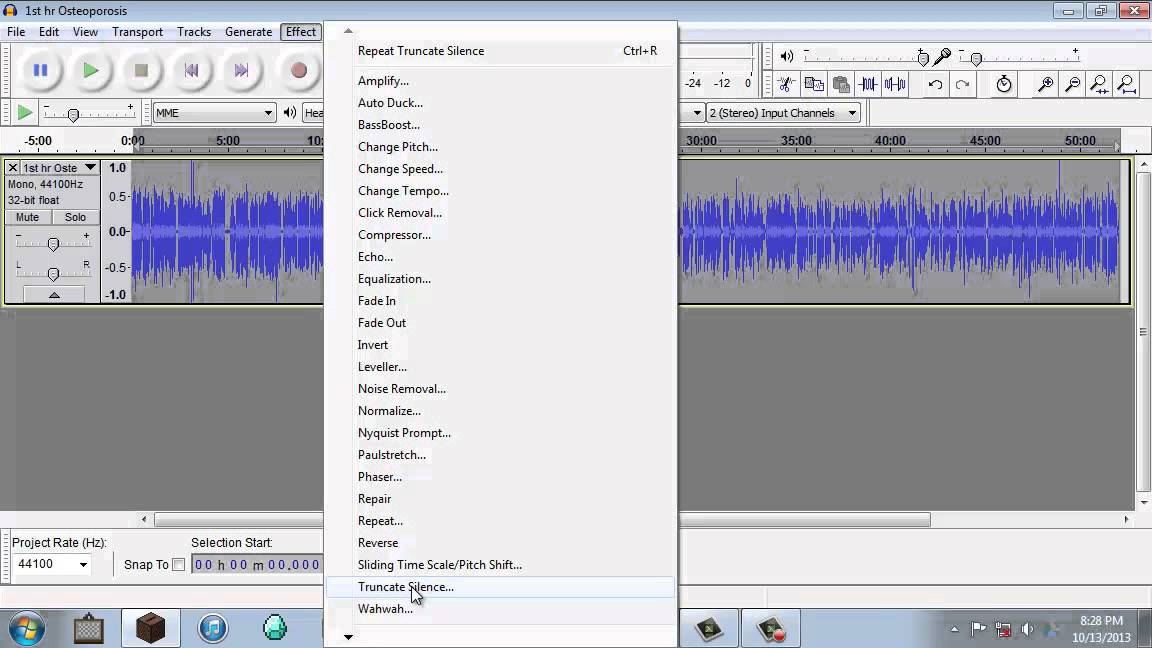Close the 1st hr Oste track
The width and height of the screenshot is (1152, 648).
(x=12, y=168)
